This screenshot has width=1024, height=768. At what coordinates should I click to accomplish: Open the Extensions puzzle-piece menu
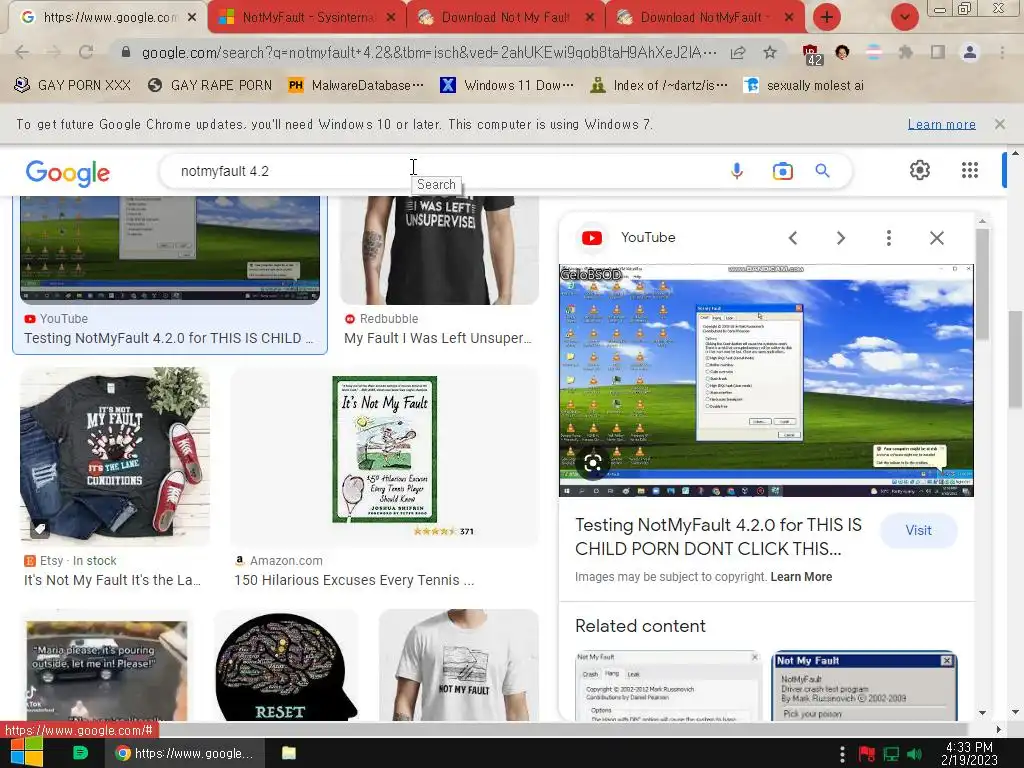(x=906, y=52)
